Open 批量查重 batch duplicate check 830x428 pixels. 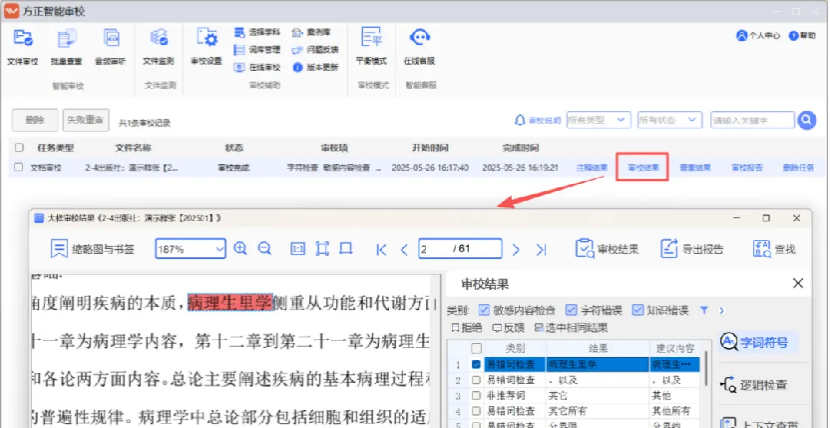(x=66, y=47)
